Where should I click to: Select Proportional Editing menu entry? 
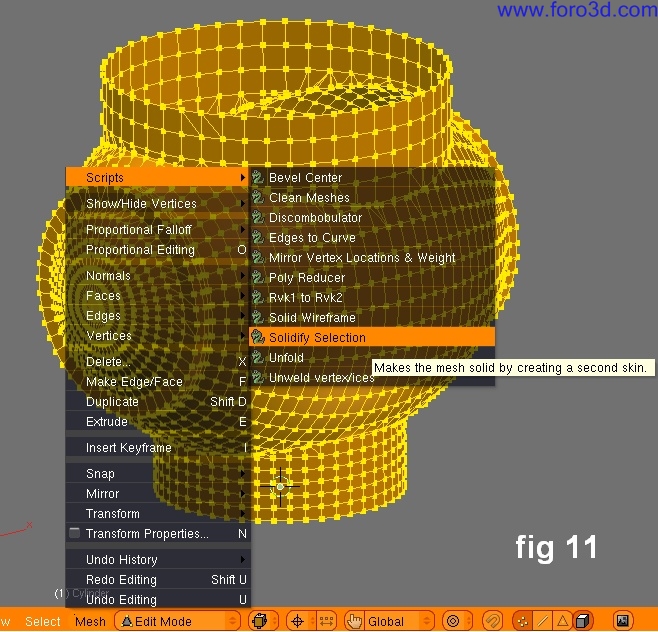pyautogui.click(x=158, y=250)
